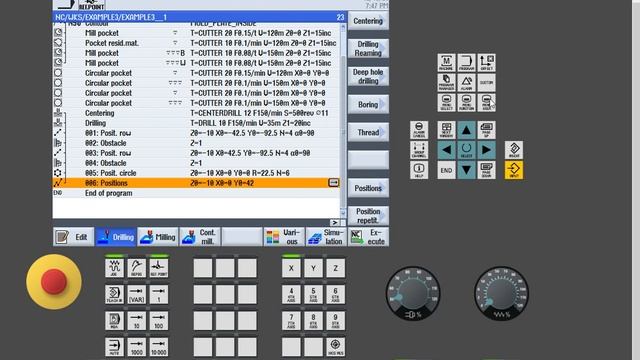640x360 pixels.
Task: Click the PAGE UP key
Action: (x=487, y=130)
